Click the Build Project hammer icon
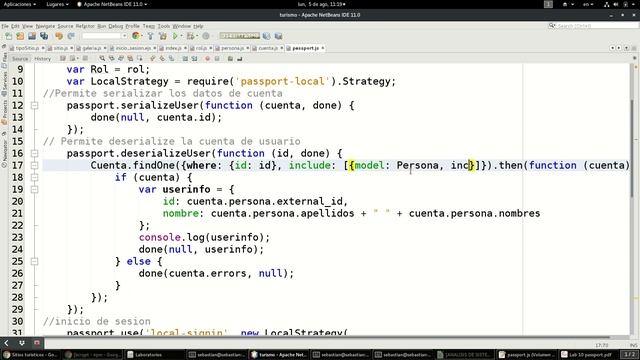 150,36
